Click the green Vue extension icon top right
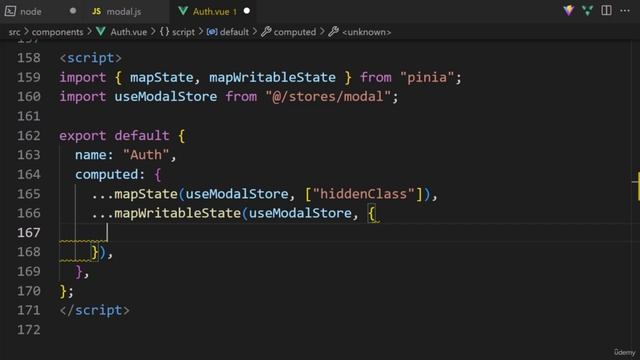 [587, 11]
